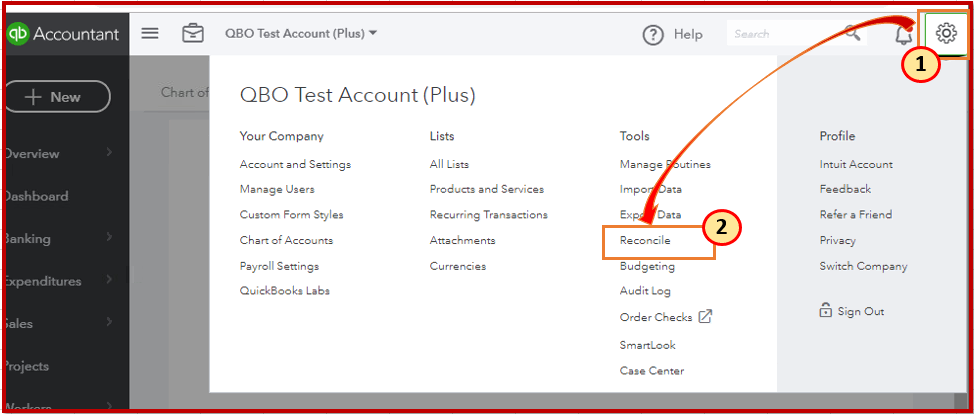Click the search magnifier icon
Screen dimensions: 974x414
853,34
